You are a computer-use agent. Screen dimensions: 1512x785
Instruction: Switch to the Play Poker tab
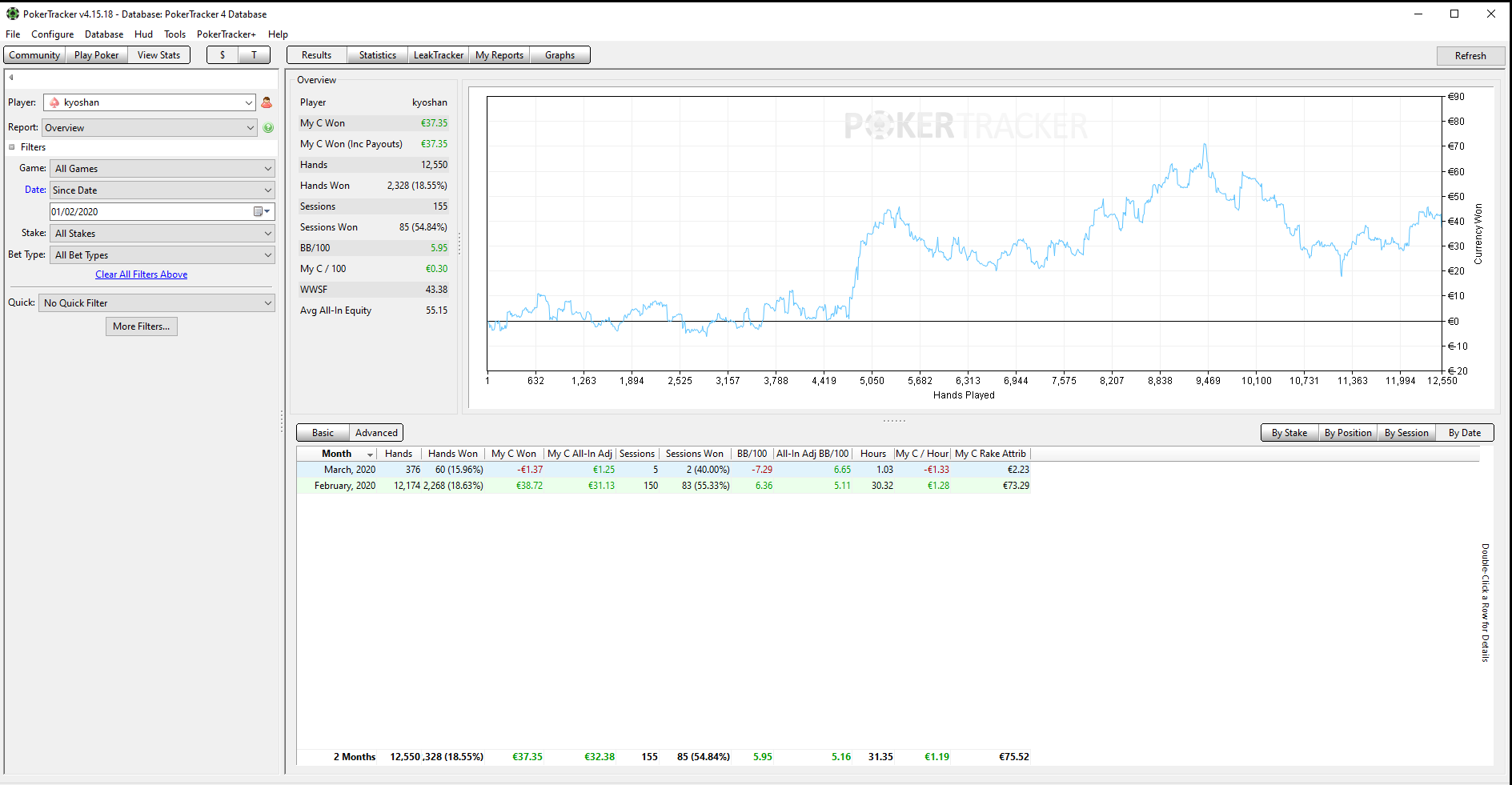96,55
